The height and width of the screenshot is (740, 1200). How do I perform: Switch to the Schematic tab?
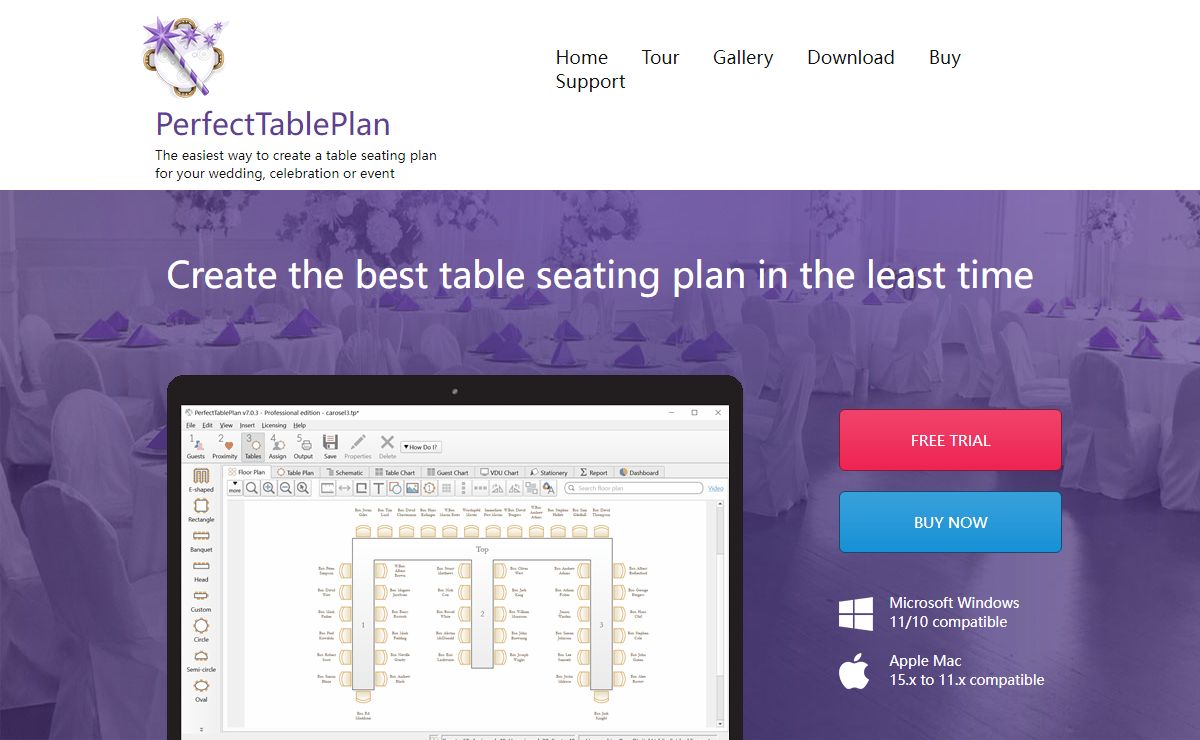click(x=344, y=472)
